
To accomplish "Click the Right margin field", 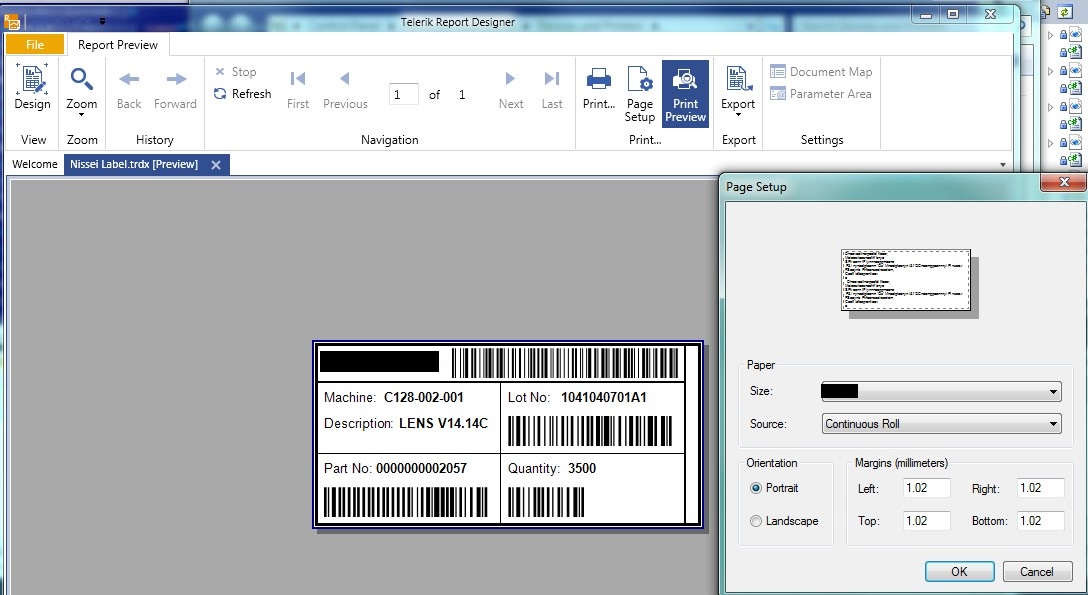I will click(1041, 488).
